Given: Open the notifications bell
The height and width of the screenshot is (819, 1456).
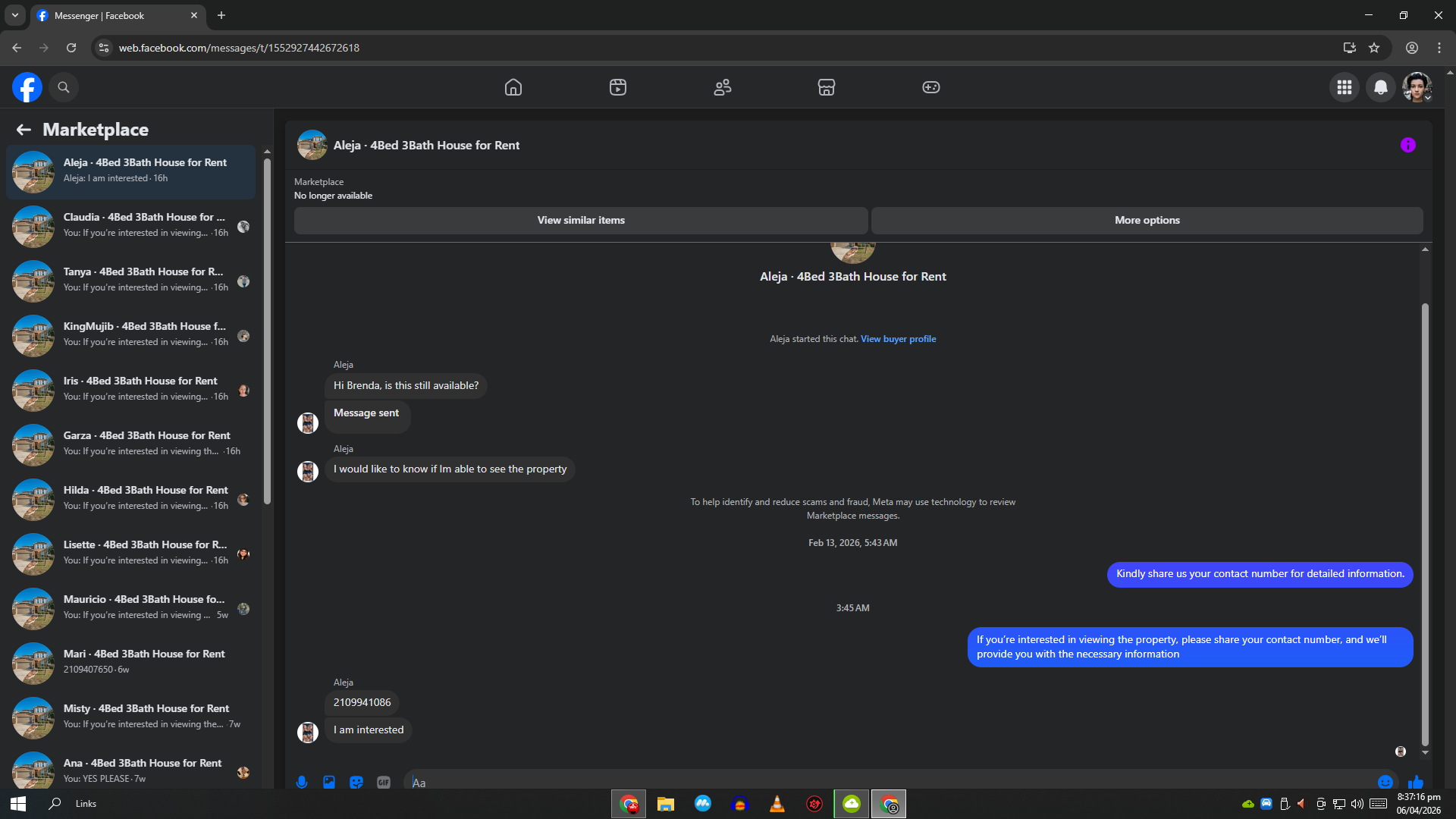Looking at the screenshot, I should (1381, 87).
